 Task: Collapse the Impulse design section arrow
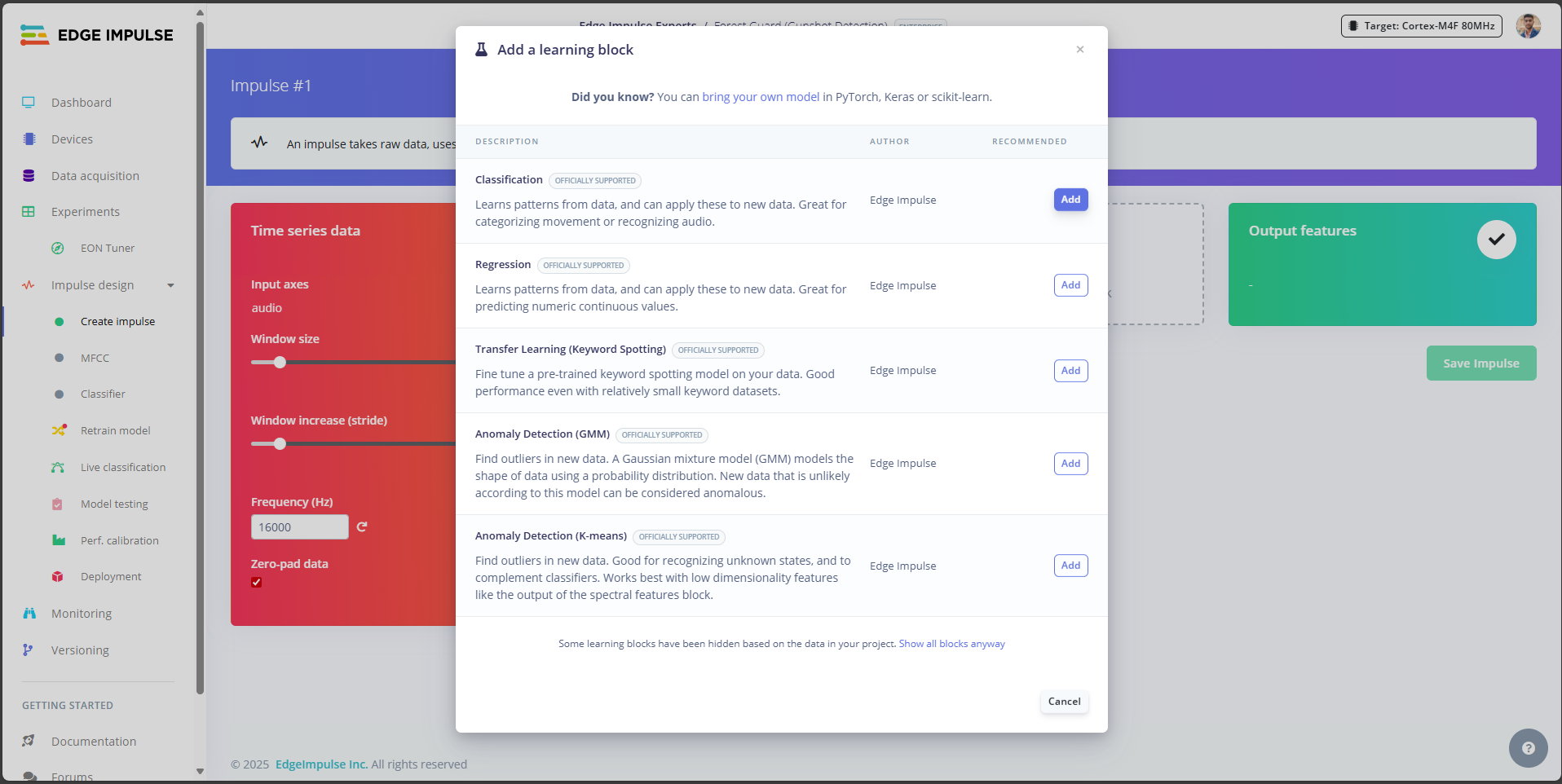tap(170, 285)
